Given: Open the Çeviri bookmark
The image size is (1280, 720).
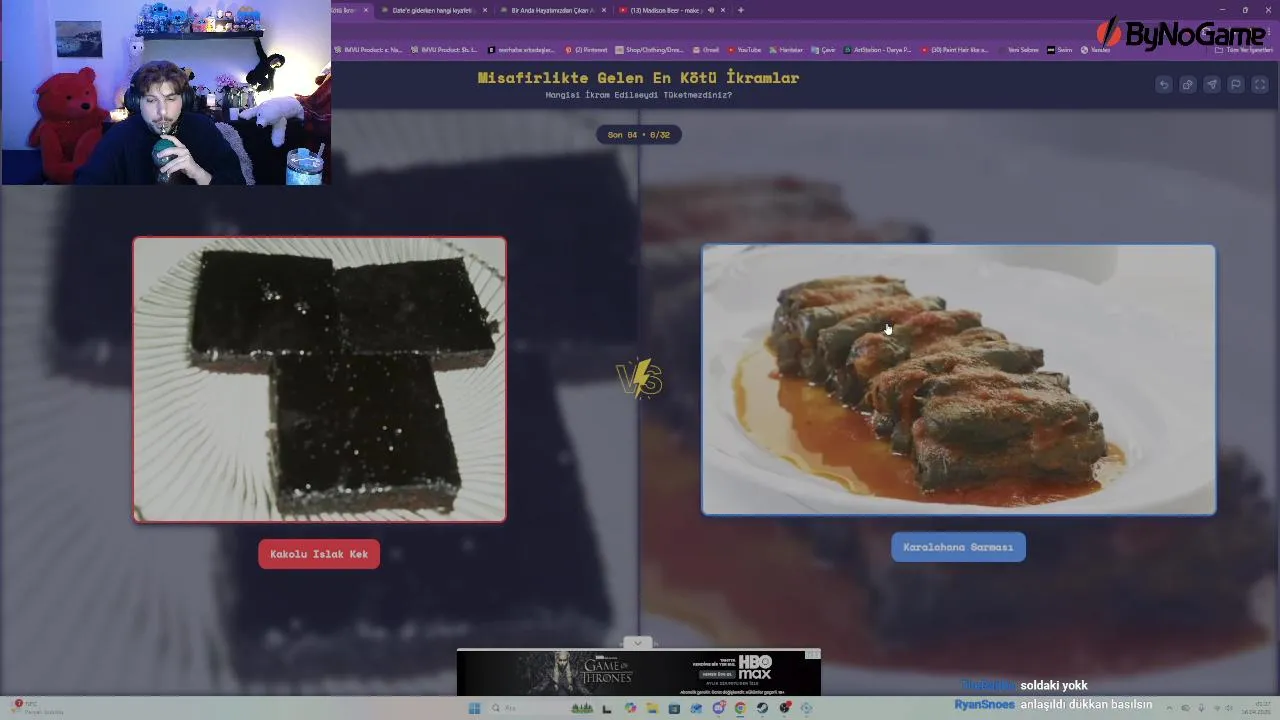Looking at the screenshot, I should 823,50.
